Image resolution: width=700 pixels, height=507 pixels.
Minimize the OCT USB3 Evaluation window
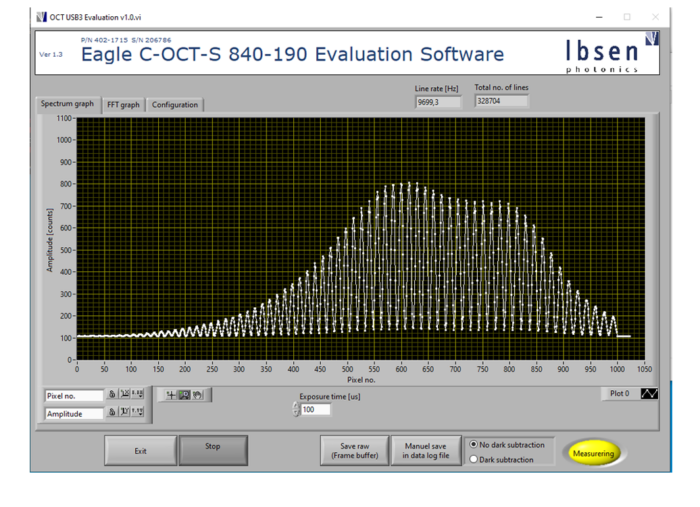pos(599,17)
